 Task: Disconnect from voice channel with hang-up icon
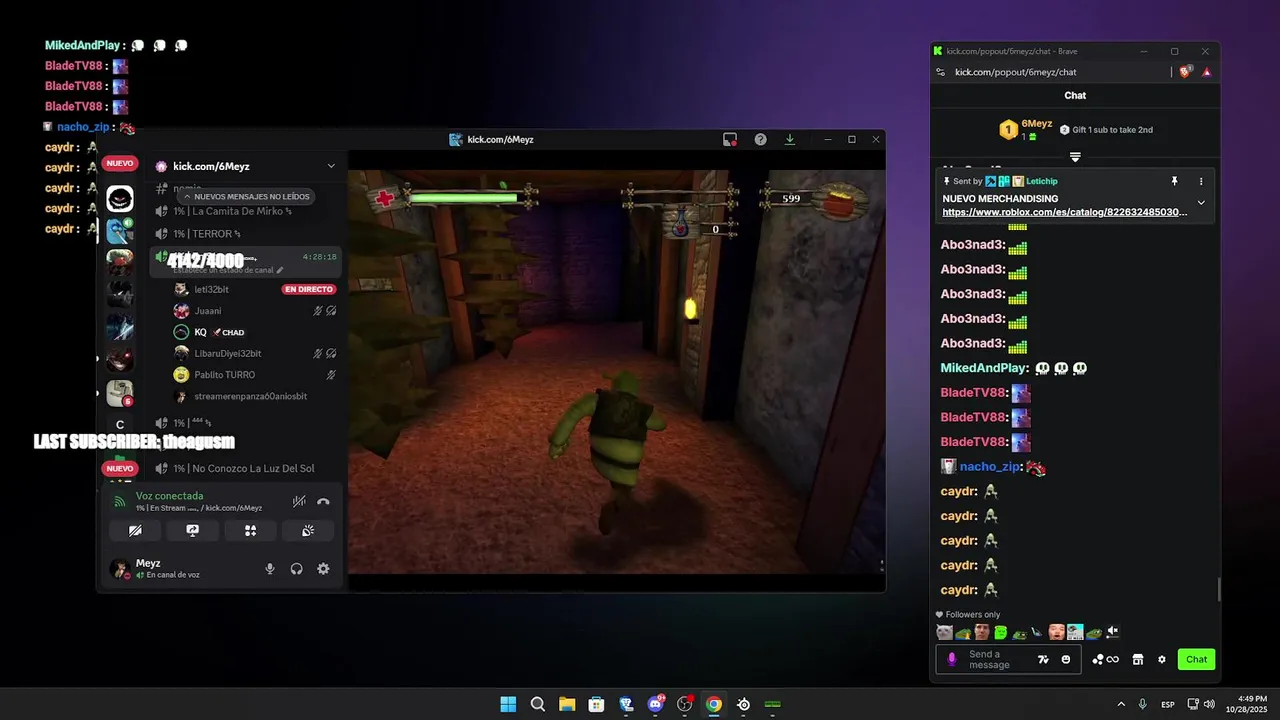(x=323, y=502)
